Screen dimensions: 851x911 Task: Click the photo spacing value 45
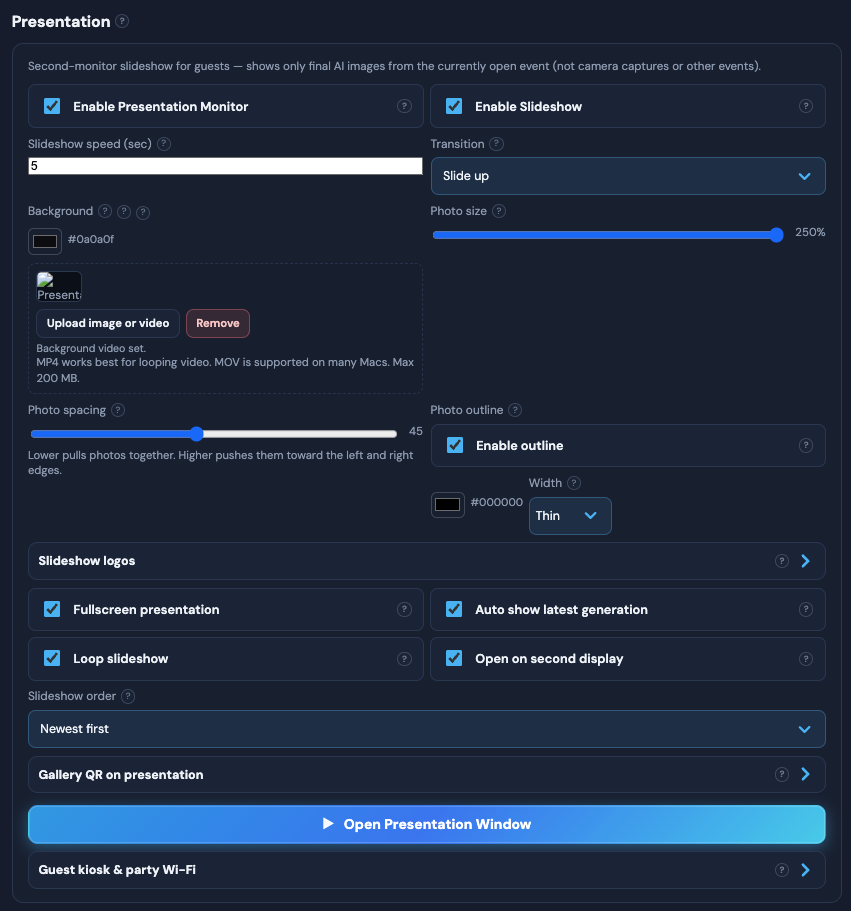(x=416, y=431)
